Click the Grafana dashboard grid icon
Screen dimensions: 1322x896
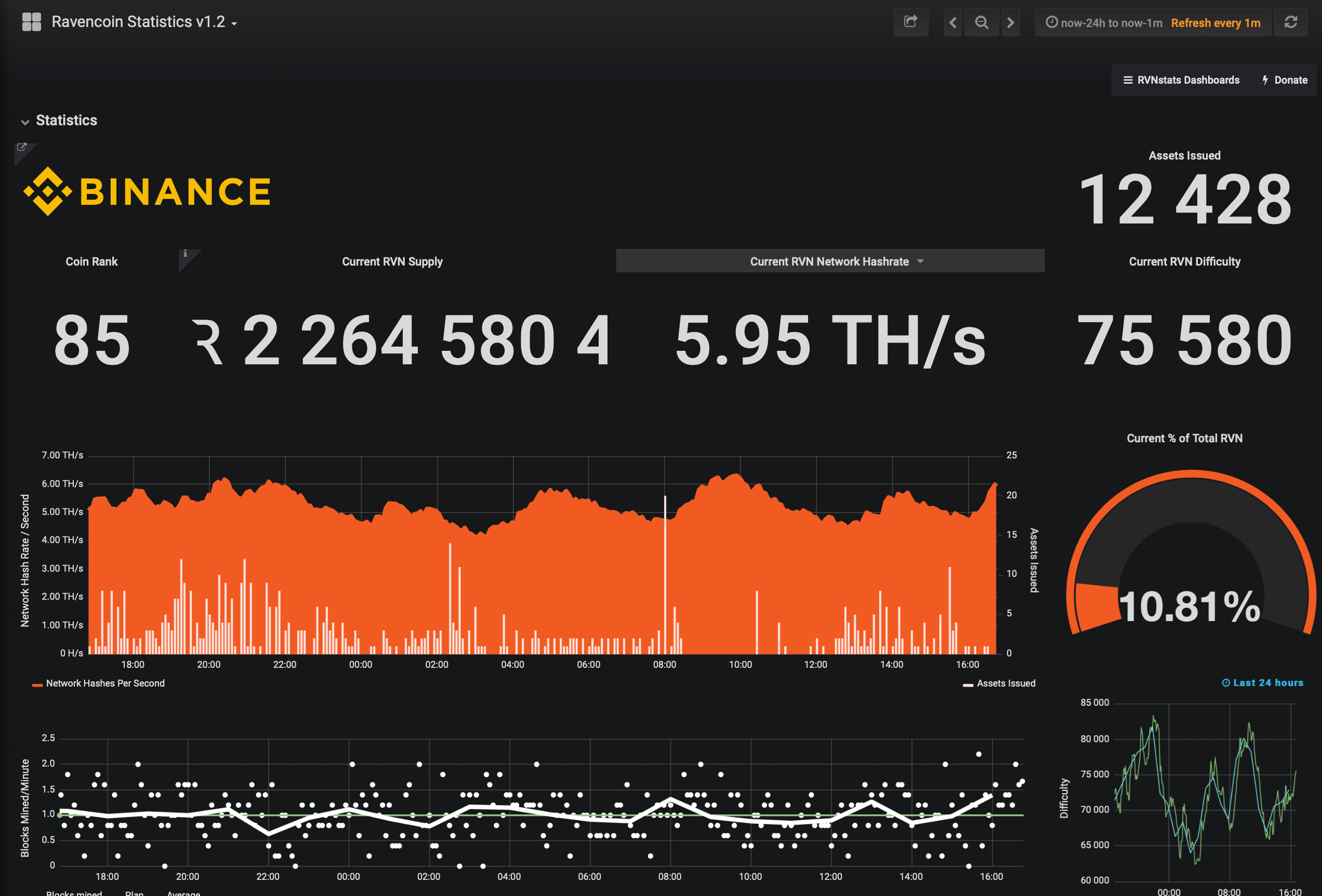click(31, 22)
